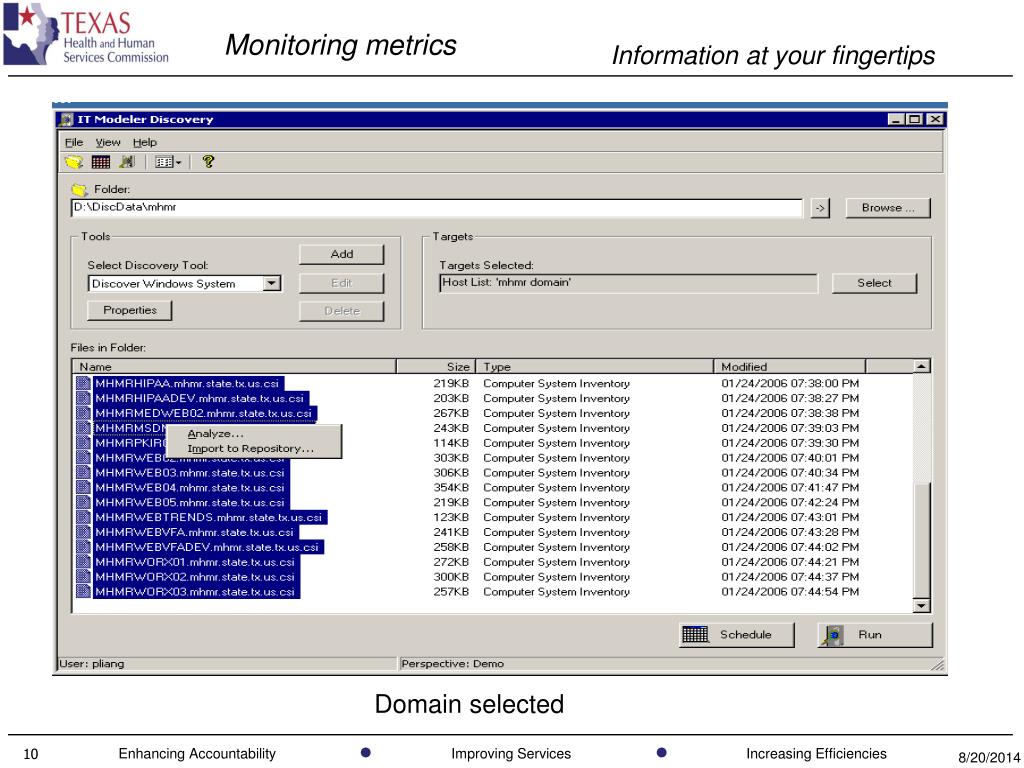1024x768 pixels.
Task: Click the file icon beside MHMRHIPAA.mhmr.state.tx.us.csi
Action: [83, 383]
